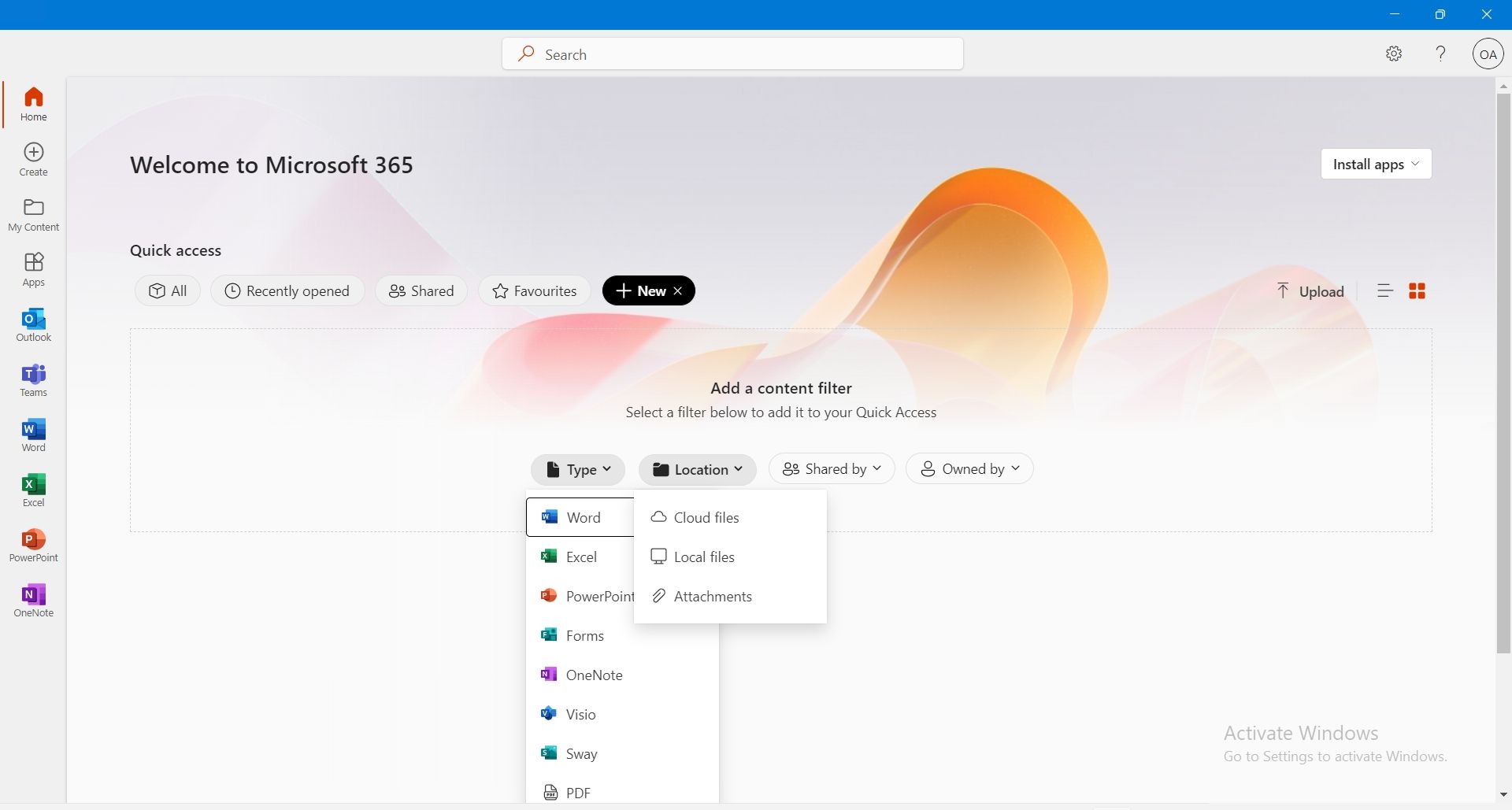The image size is (1512, 810).
Task: Launch Outlook from the sidebar
Action: pos(34,324)
